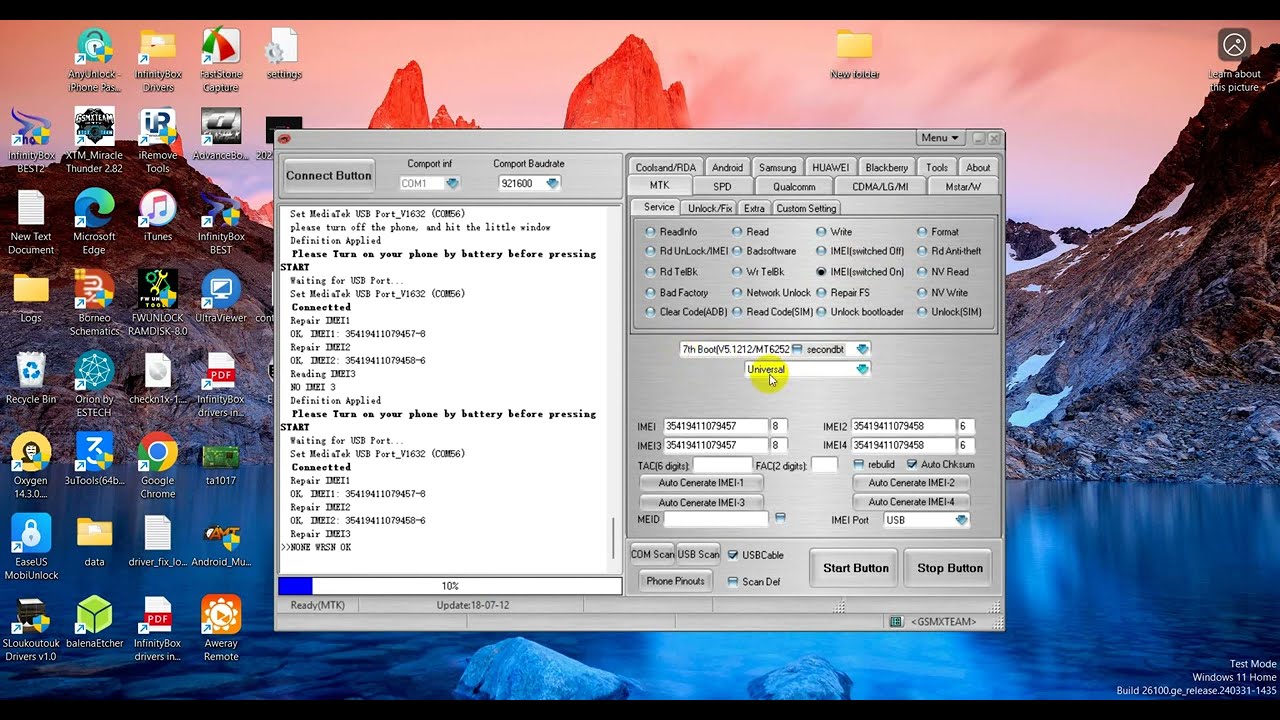Viewport: 1280px width, 720px height.
Task: Select Network Unlock option
Action: tap(771, 293)
